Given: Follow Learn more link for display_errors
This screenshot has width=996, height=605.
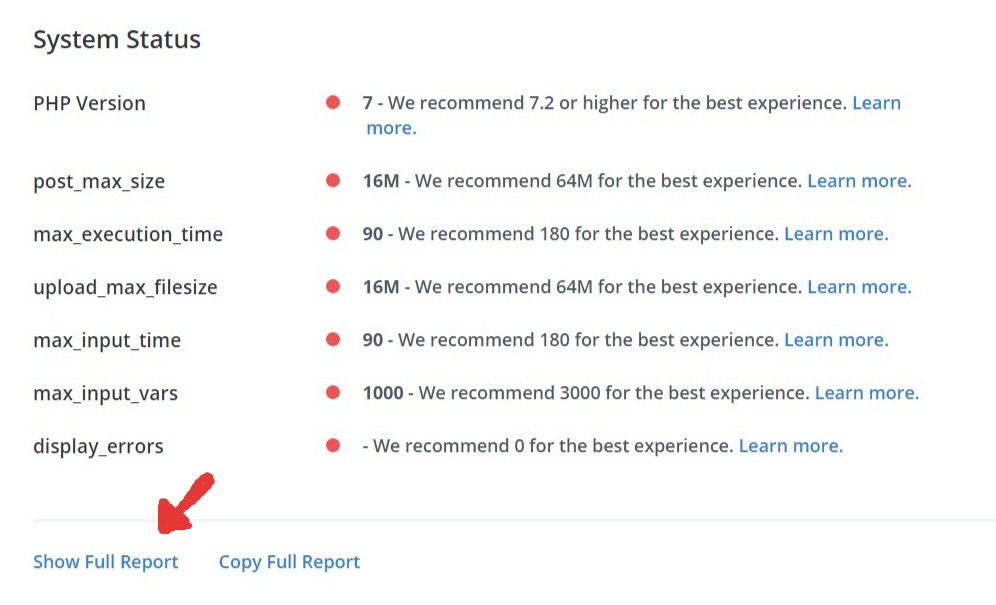Looking at the screenshot, I should tap(790, 446).
